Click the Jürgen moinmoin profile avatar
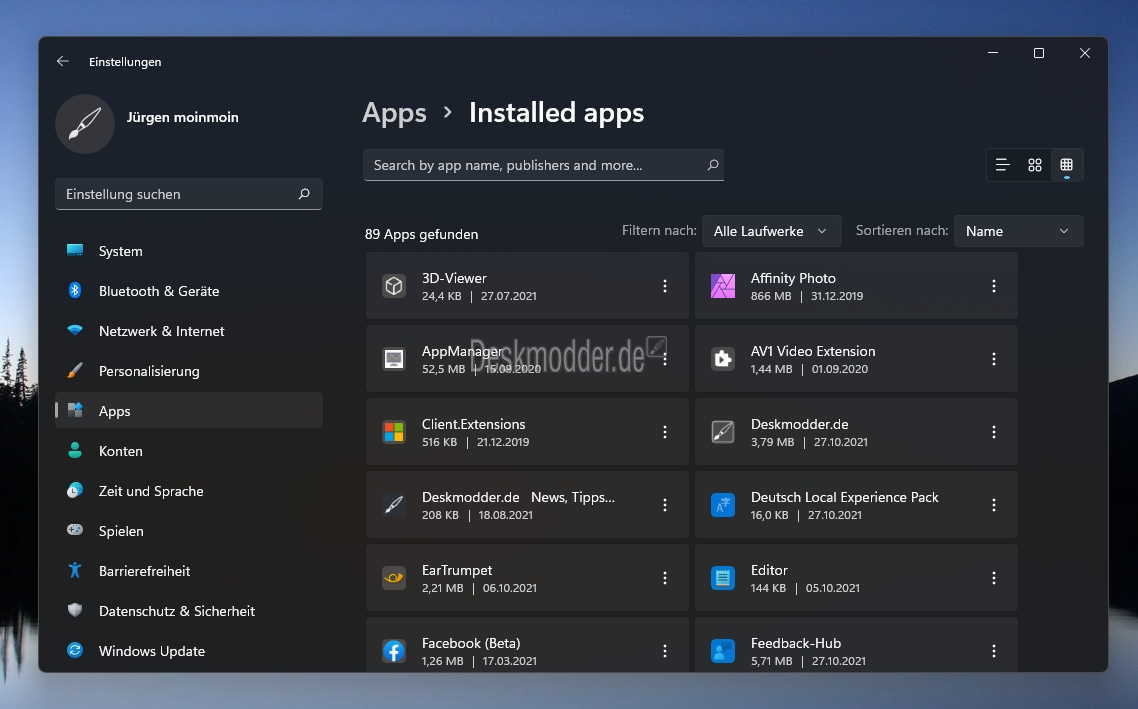The width and height of the screenshot is (1138, 709). 85,124
